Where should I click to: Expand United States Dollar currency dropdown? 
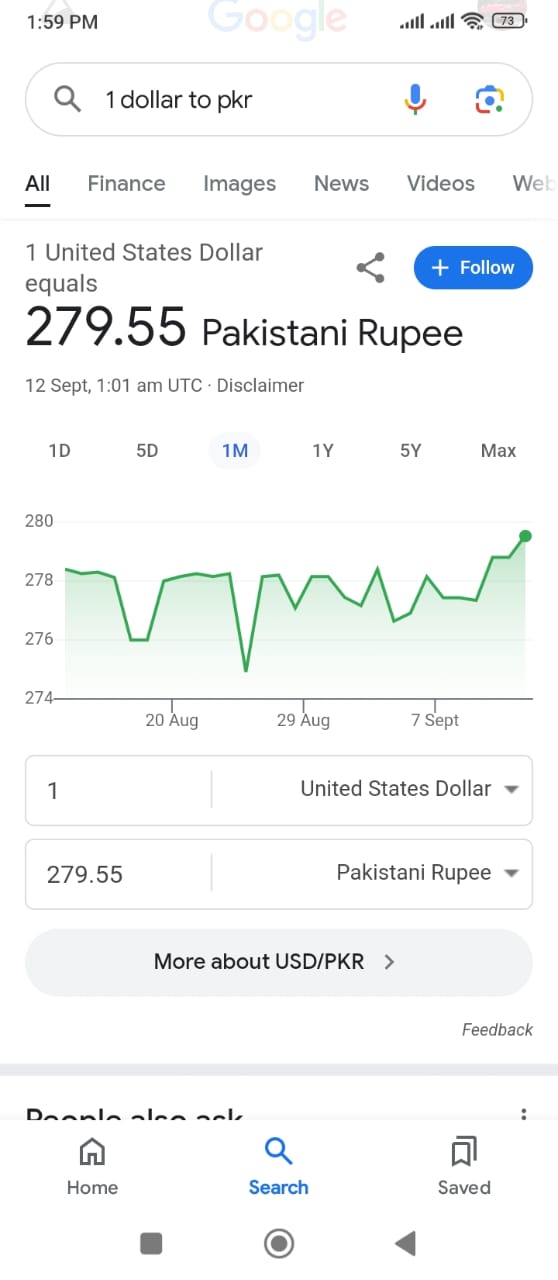click(x=511, y=789)
